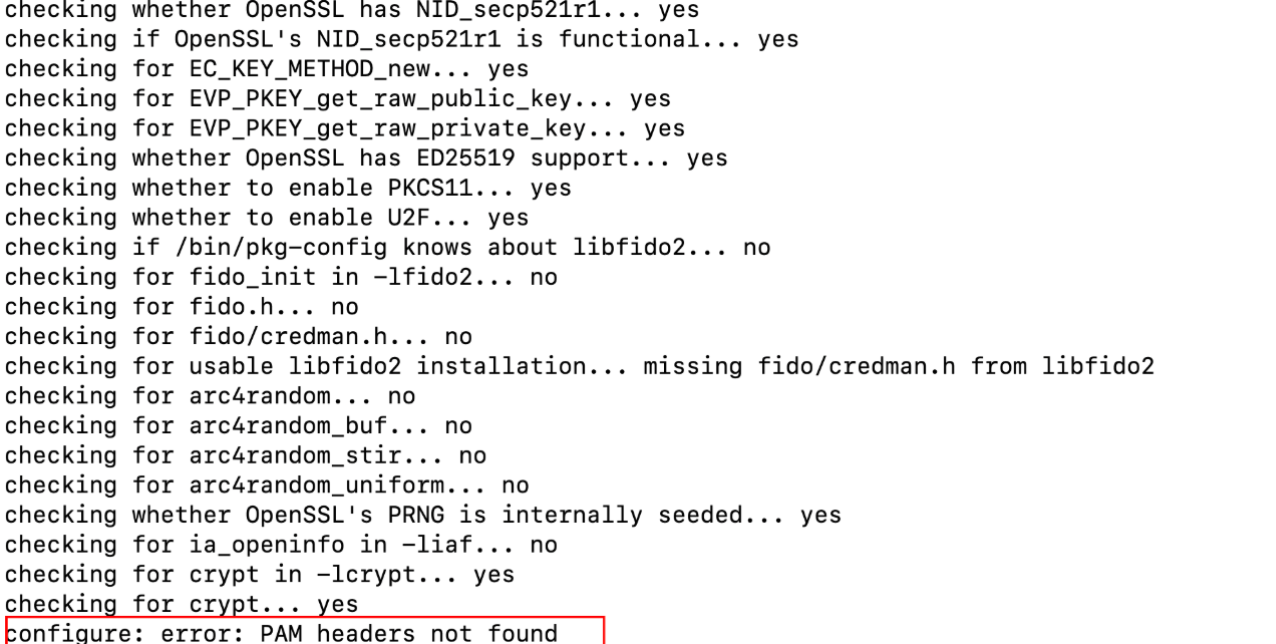Click the arc4random_uniform check line

click(267, 485)
